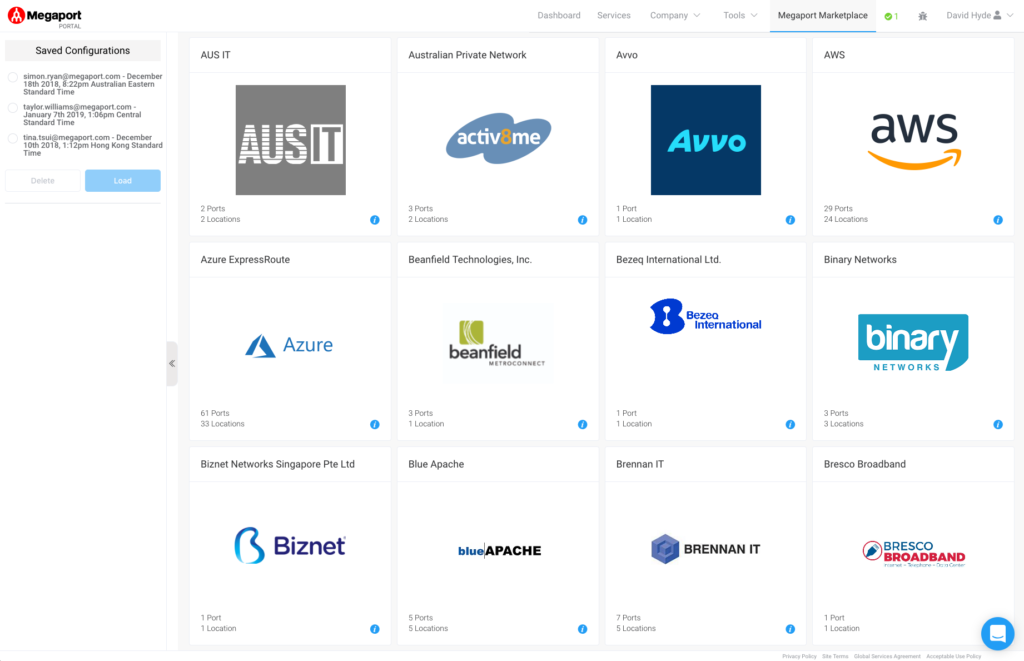
Task: Click the aws logo
Action: [x=914, y=140]
